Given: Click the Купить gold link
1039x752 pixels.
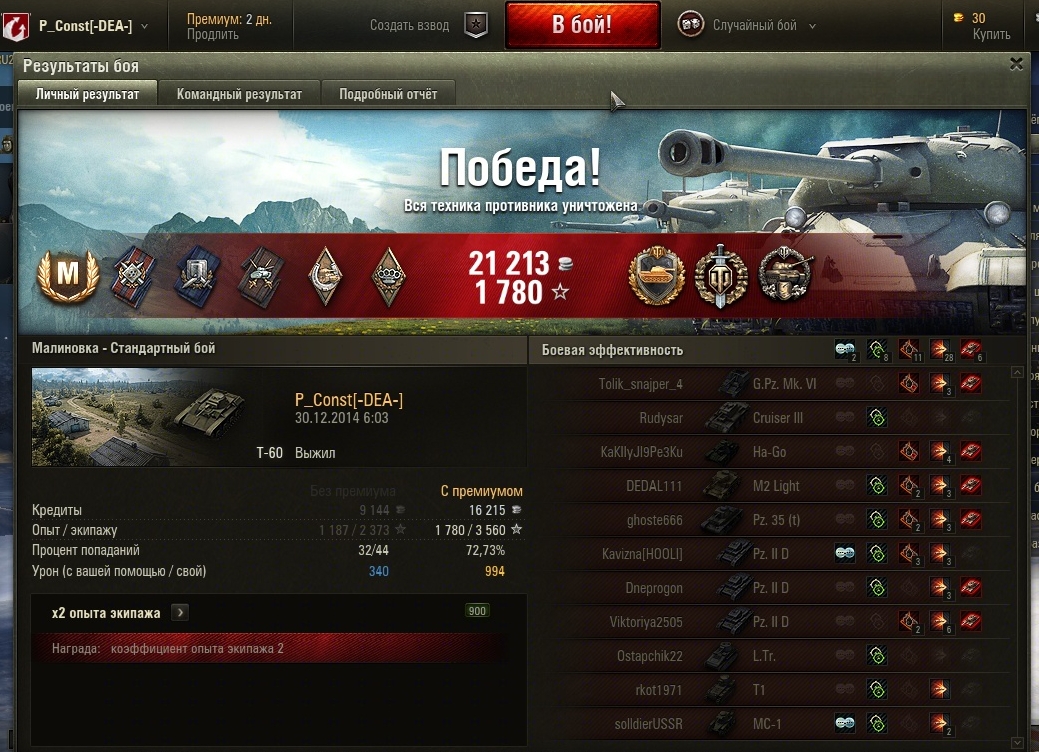Looking at the screenshot, I should pos(991,34).
